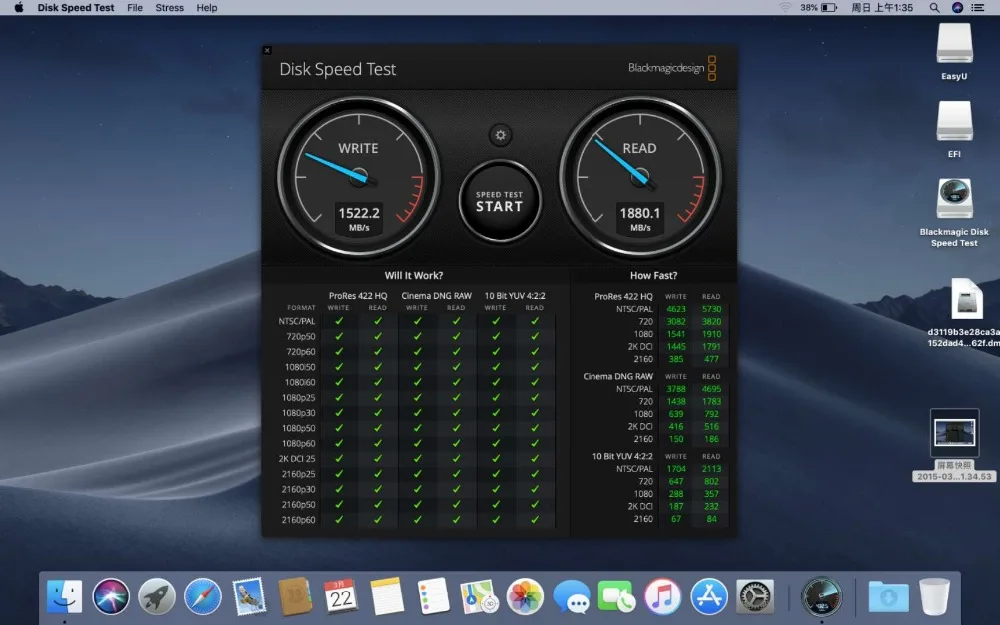Close the Disk Speed Test window
This screenshot has height=625, width=1000.
tap(267, 50)
